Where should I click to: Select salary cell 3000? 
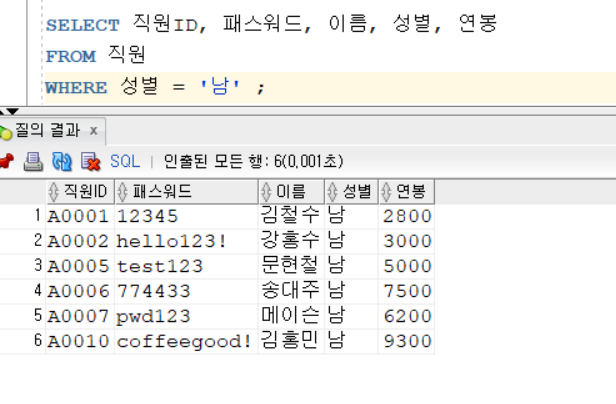(x=407, y=241)
